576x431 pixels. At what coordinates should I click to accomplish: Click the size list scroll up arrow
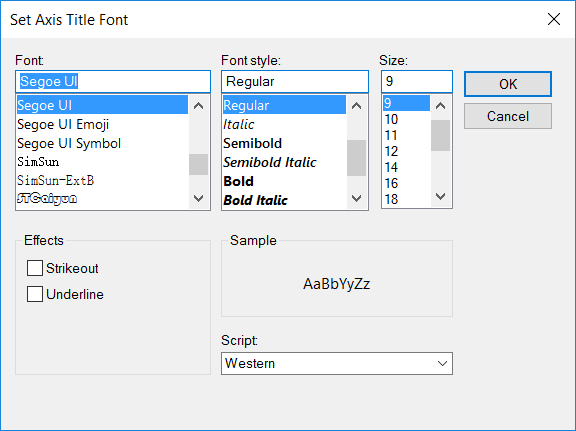click(440, 106)
